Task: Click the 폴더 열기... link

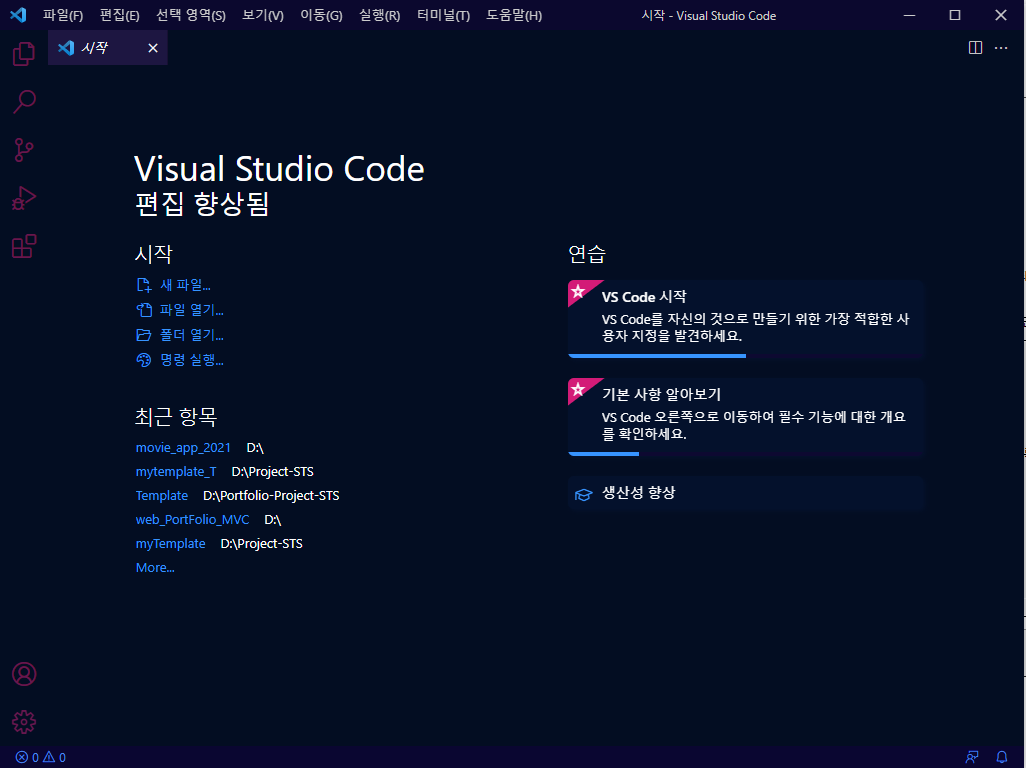Action: (192, 335)
